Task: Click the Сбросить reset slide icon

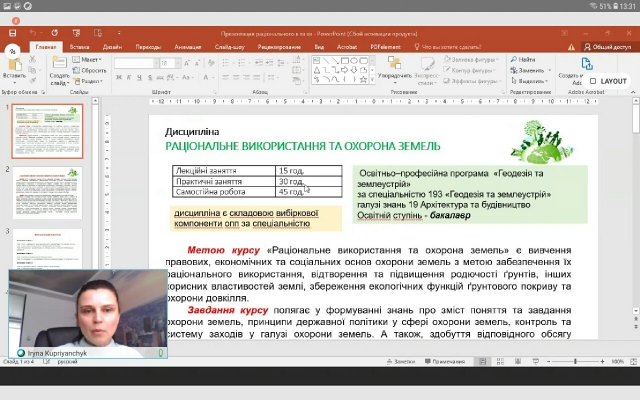Action: [92, 71]
